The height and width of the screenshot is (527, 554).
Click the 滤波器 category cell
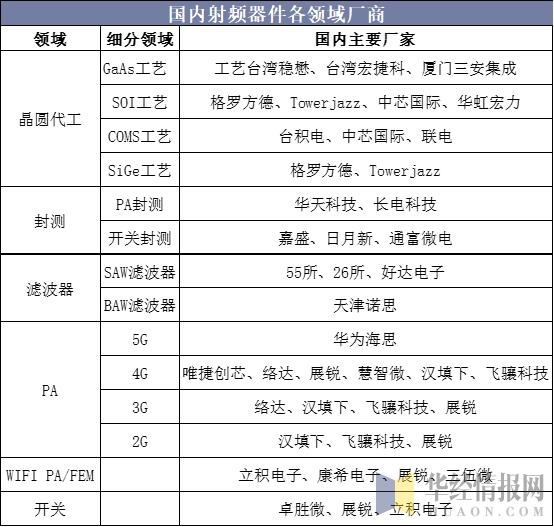pyautogui.click(x=51, y=288)
